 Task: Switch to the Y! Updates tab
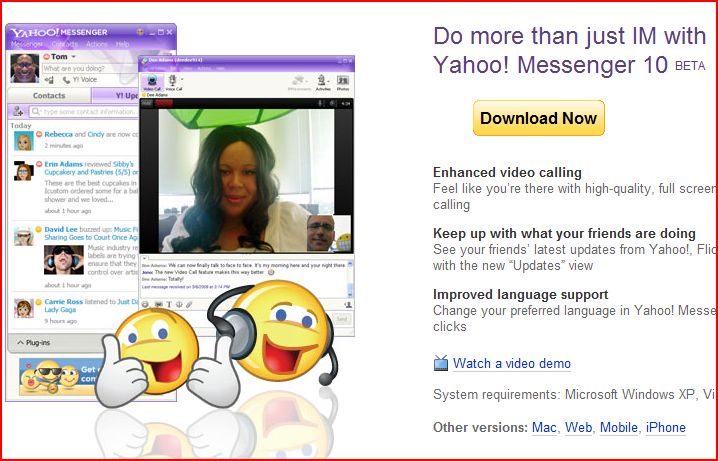(115, 96)
